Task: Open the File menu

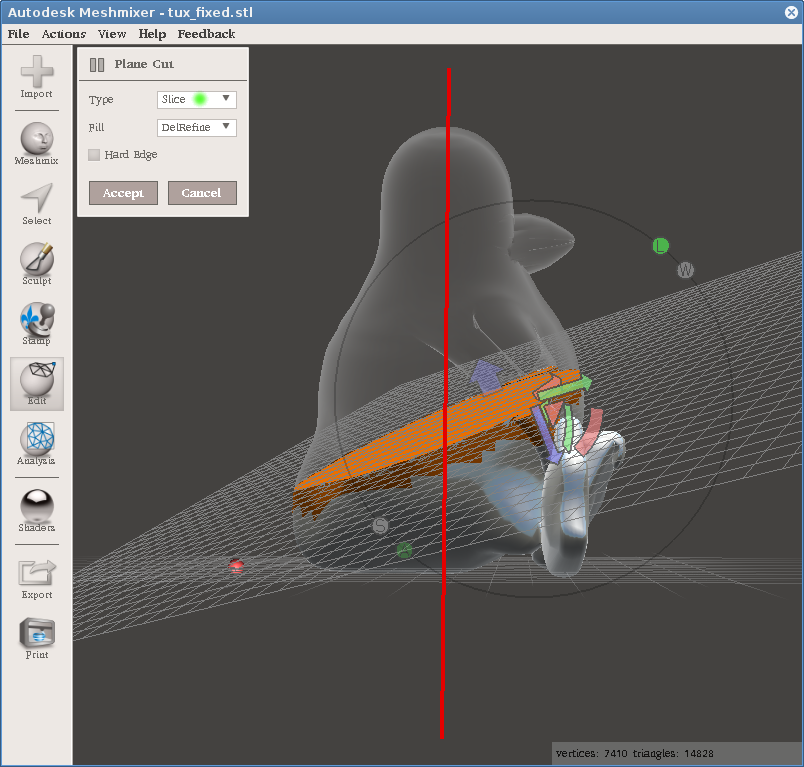Action: 18,34
